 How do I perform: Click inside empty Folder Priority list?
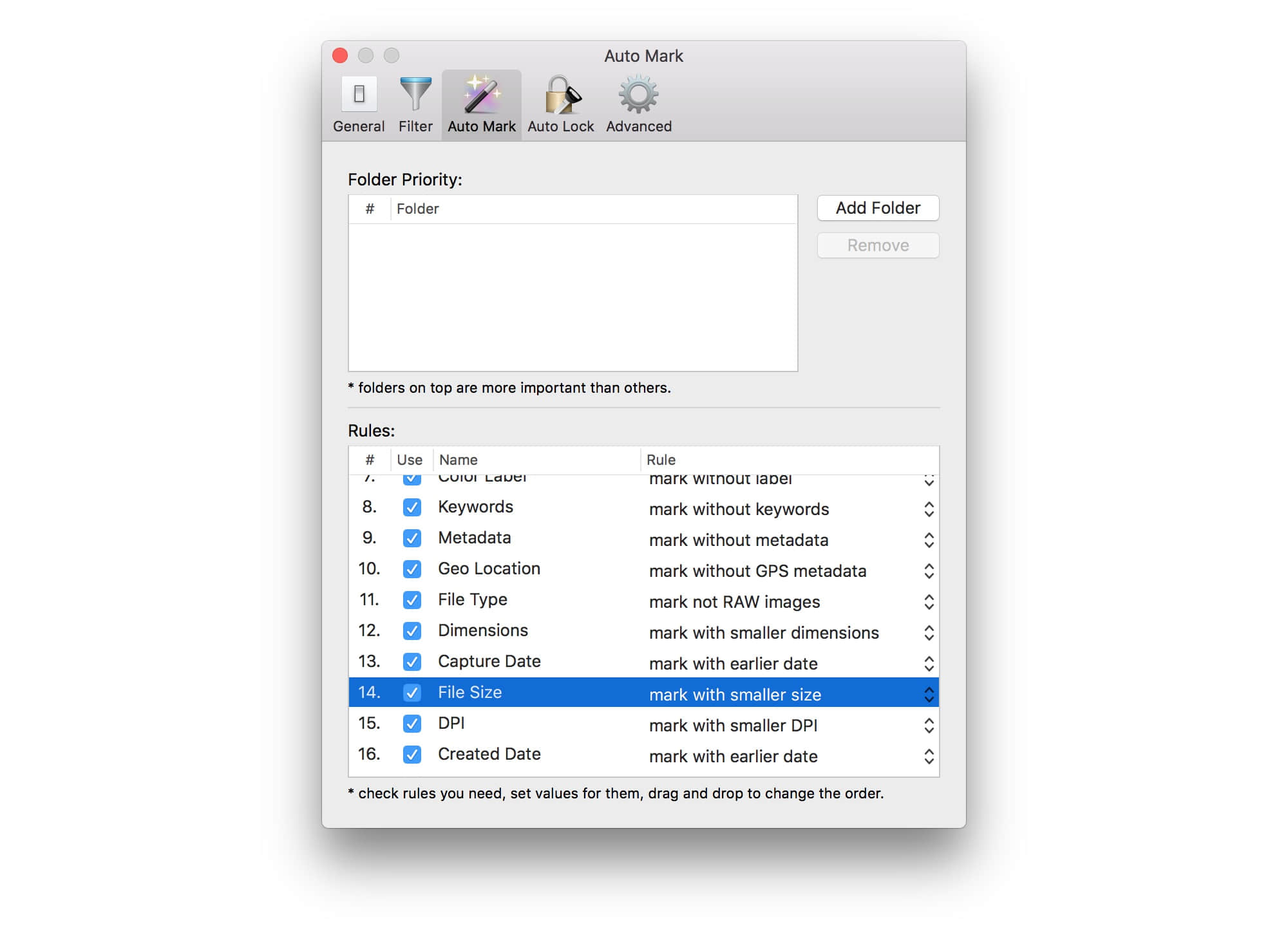[573, 296]
